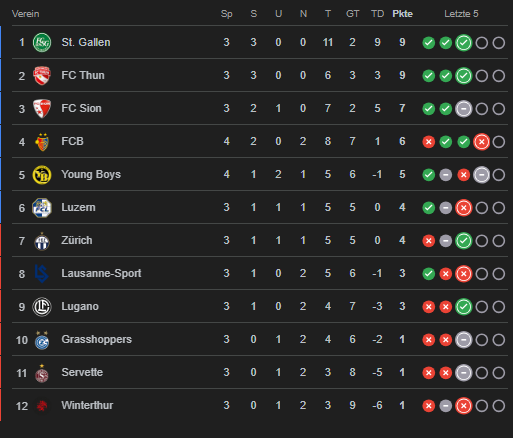Click St. Gallen's highlighted latest win marker
Screen dimensions: 513x438
[464, 43]
